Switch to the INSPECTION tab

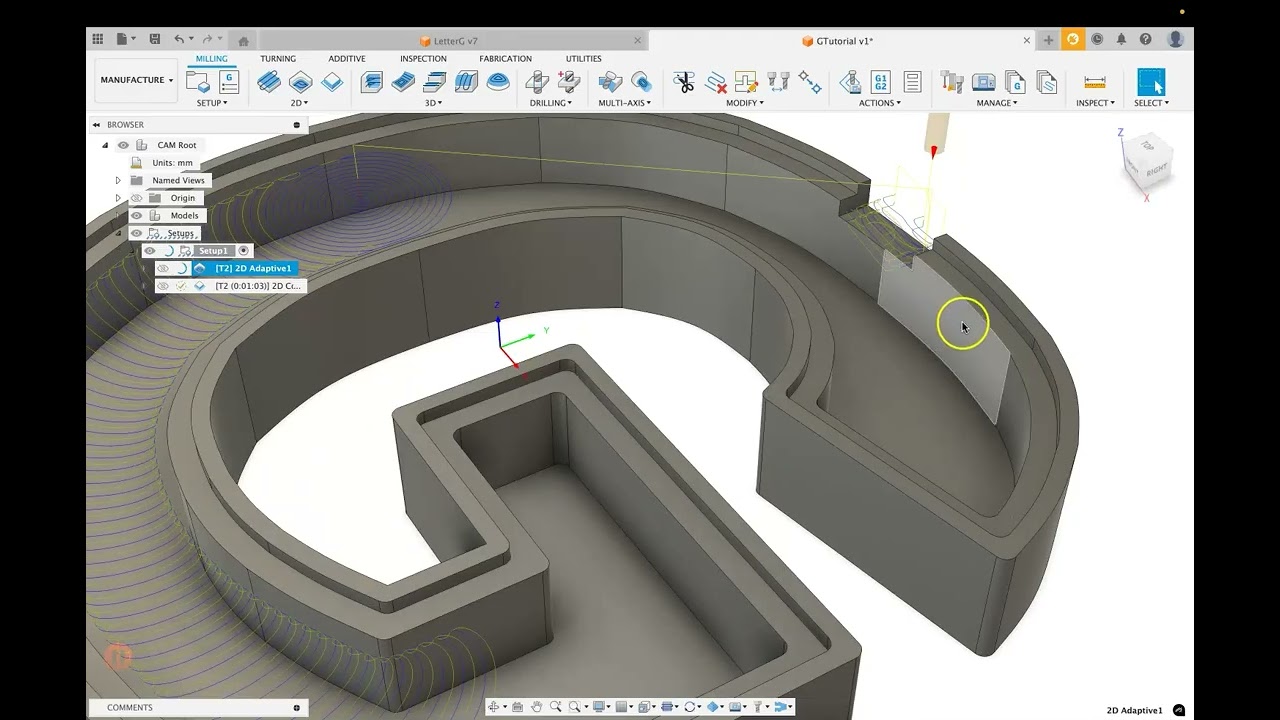[423, 59]
